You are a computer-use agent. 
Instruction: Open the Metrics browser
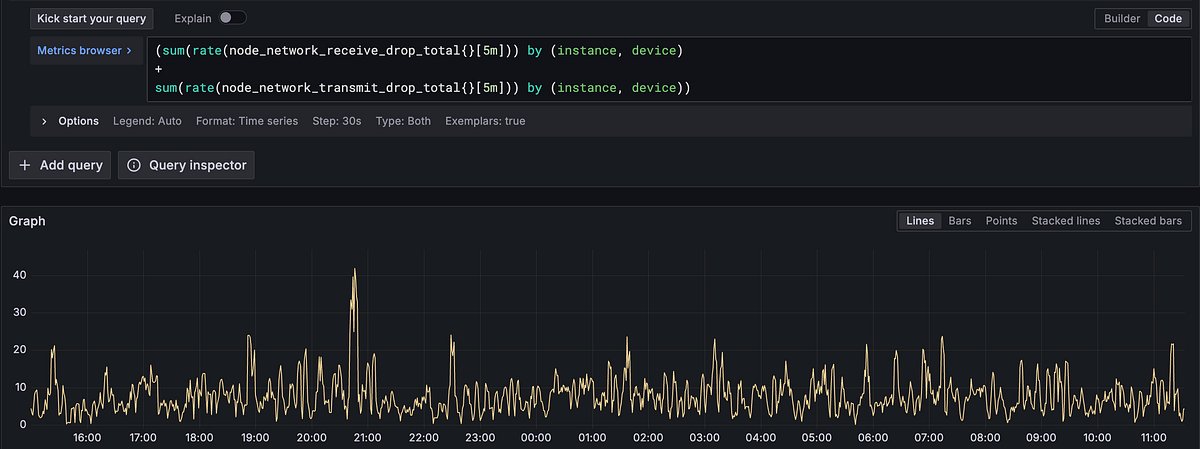[x=85, y=50]
